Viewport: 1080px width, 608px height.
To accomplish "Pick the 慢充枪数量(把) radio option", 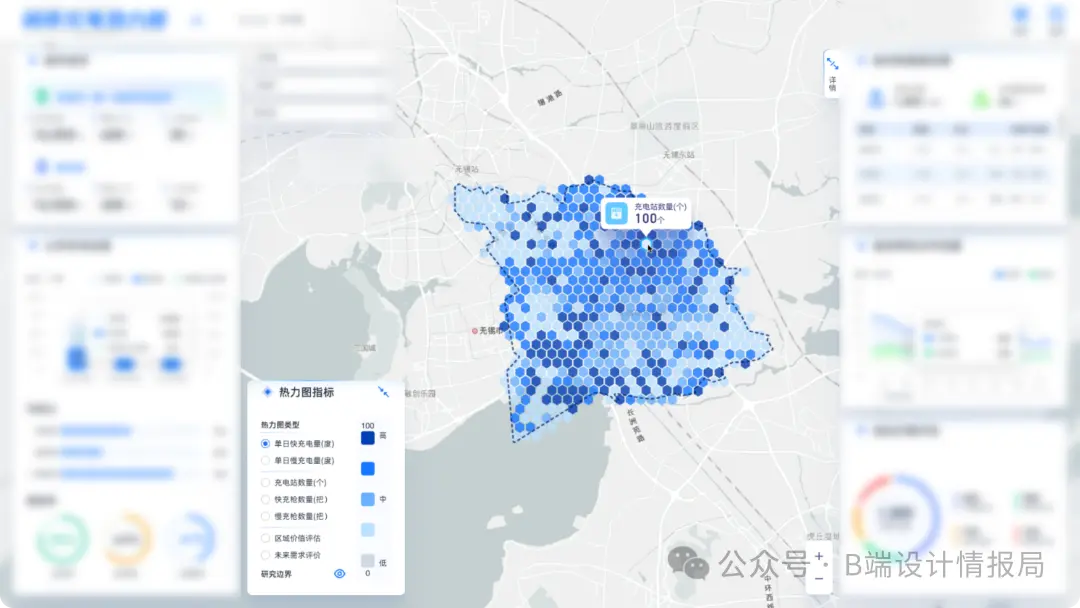I will [x=266, y=517].
